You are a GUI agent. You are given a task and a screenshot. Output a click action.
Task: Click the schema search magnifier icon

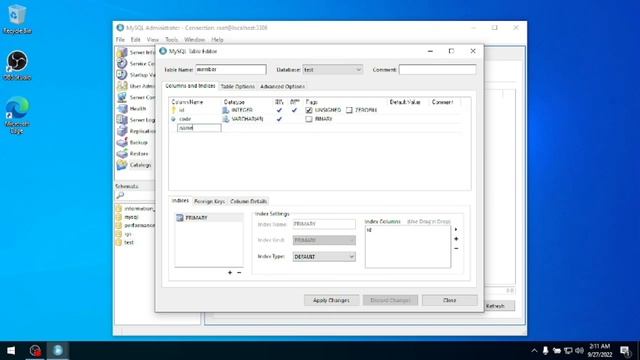coord(120,196)
